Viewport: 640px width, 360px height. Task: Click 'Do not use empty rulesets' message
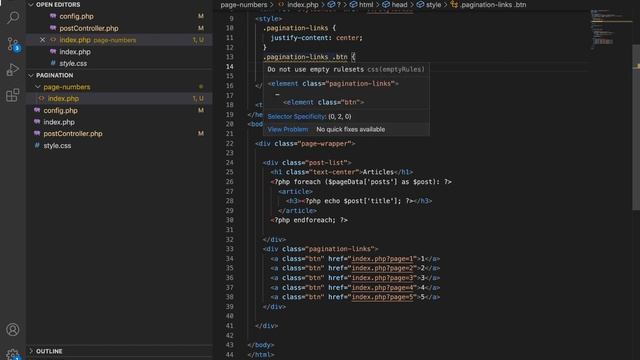pos(316,69)
